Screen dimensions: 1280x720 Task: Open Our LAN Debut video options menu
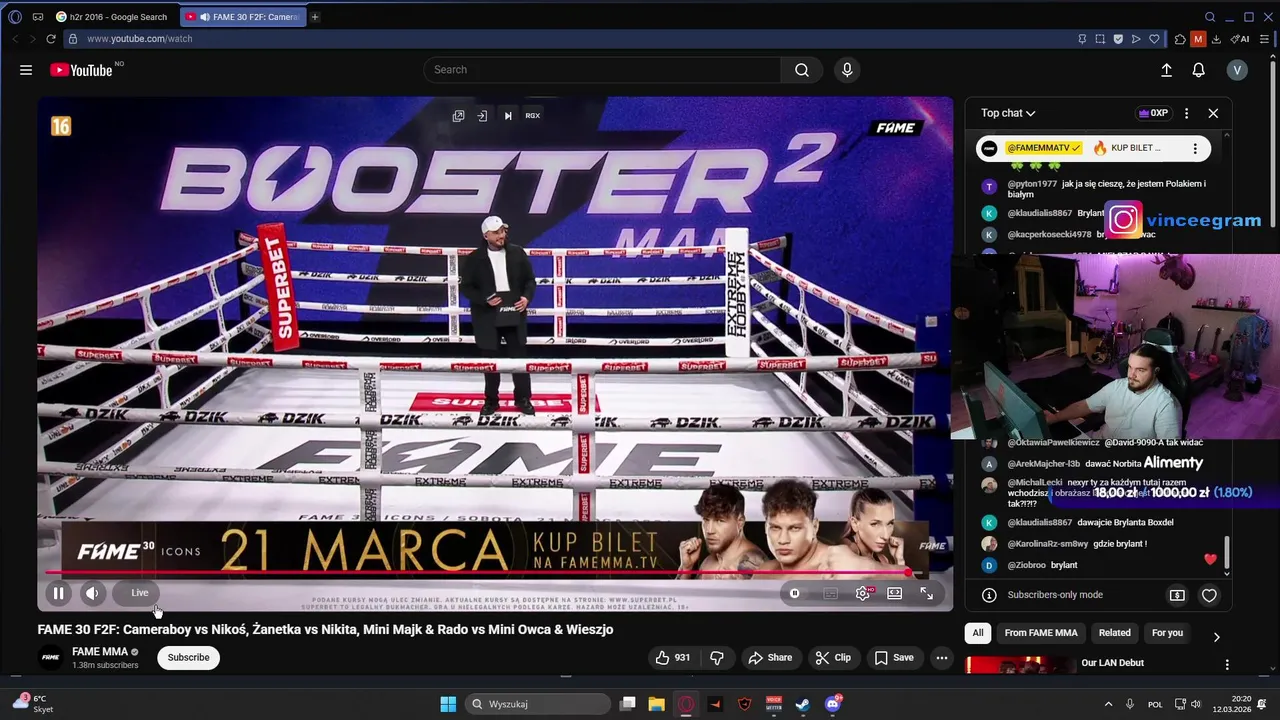click(x=1227, y=664)
